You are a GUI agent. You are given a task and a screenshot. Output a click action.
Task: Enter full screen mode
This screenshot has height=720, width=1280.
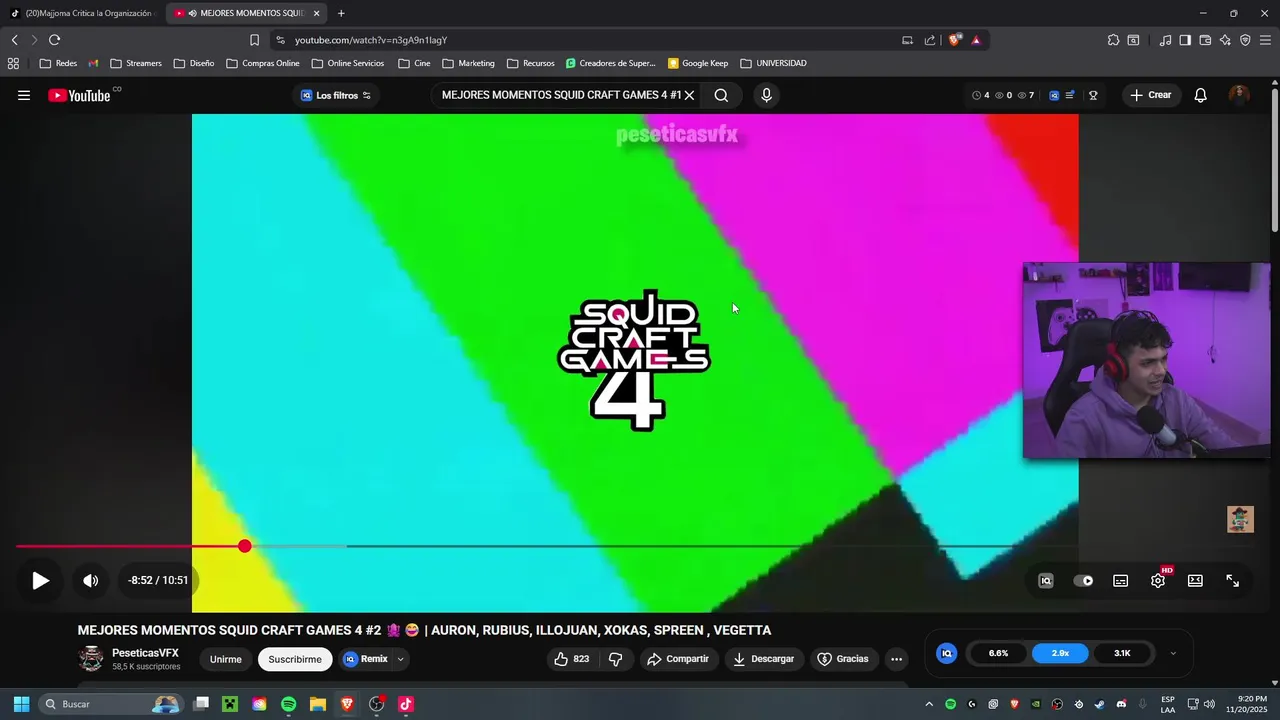(x=1232, y=580)
